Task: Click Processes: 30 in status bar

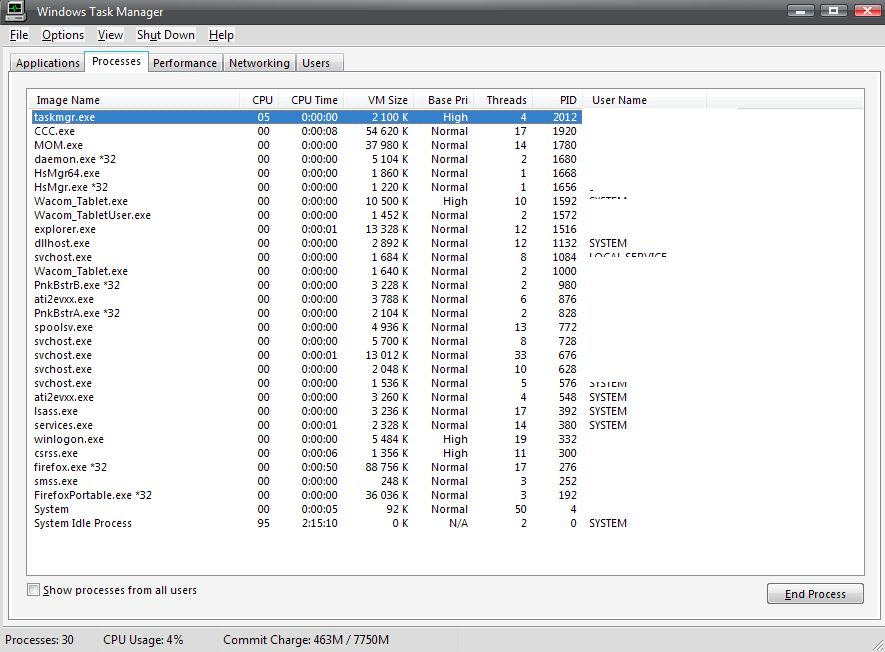Action: coord(40,640)
